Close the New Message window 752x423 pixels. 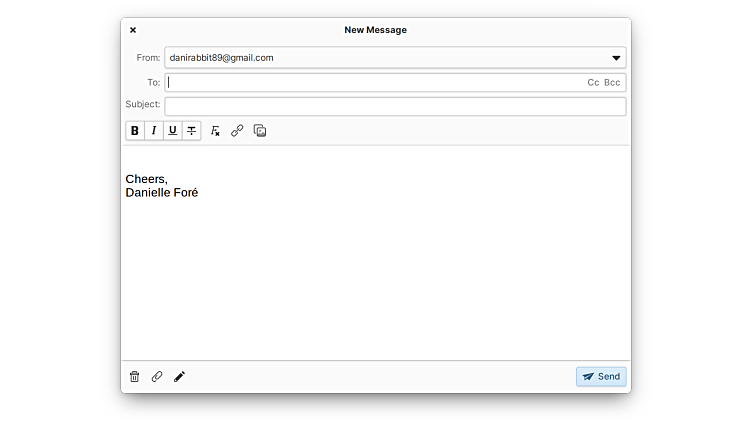[133, 30]
